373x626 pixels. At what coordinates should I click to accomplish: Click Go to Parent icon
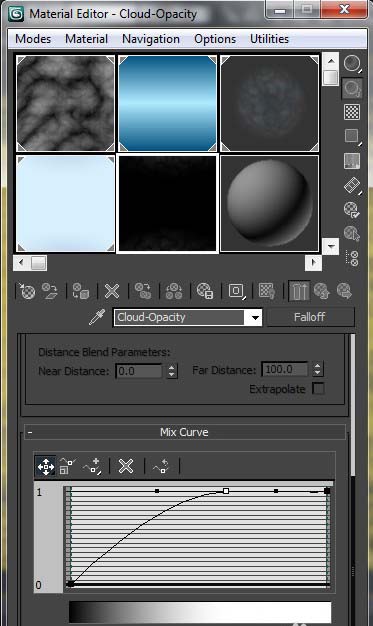pyautogui.click(x=321, y=291)
